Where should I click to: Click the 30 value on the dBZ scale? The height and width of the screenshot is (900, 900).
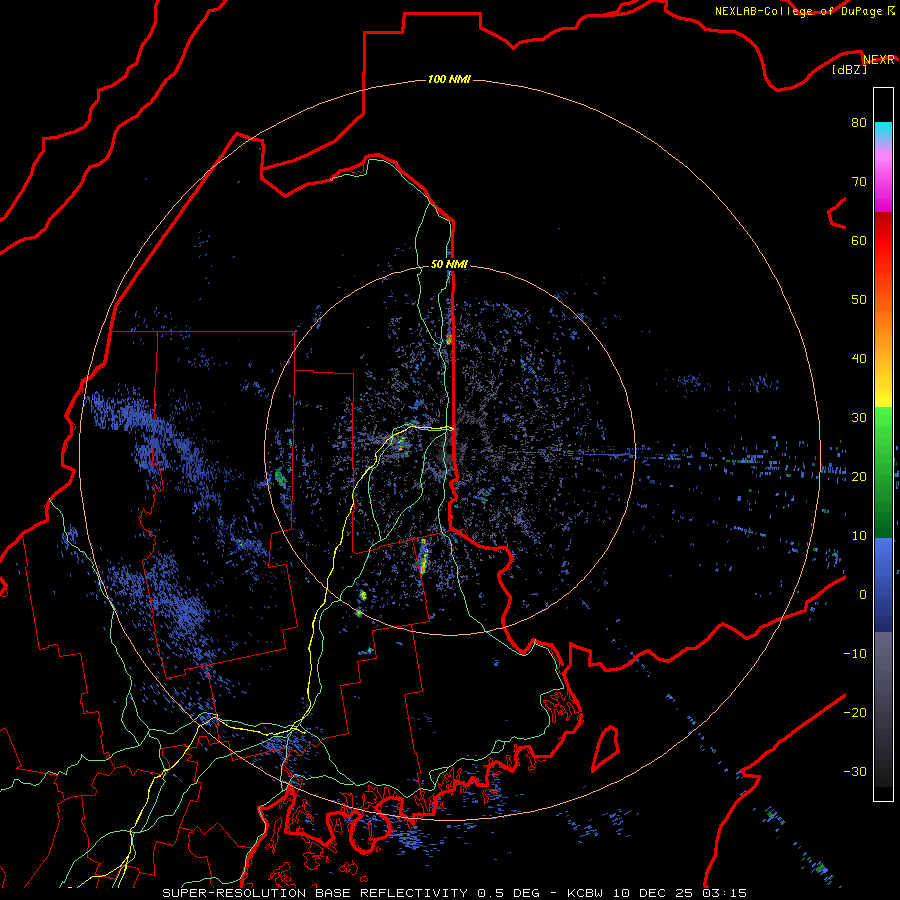coord(859,417)
